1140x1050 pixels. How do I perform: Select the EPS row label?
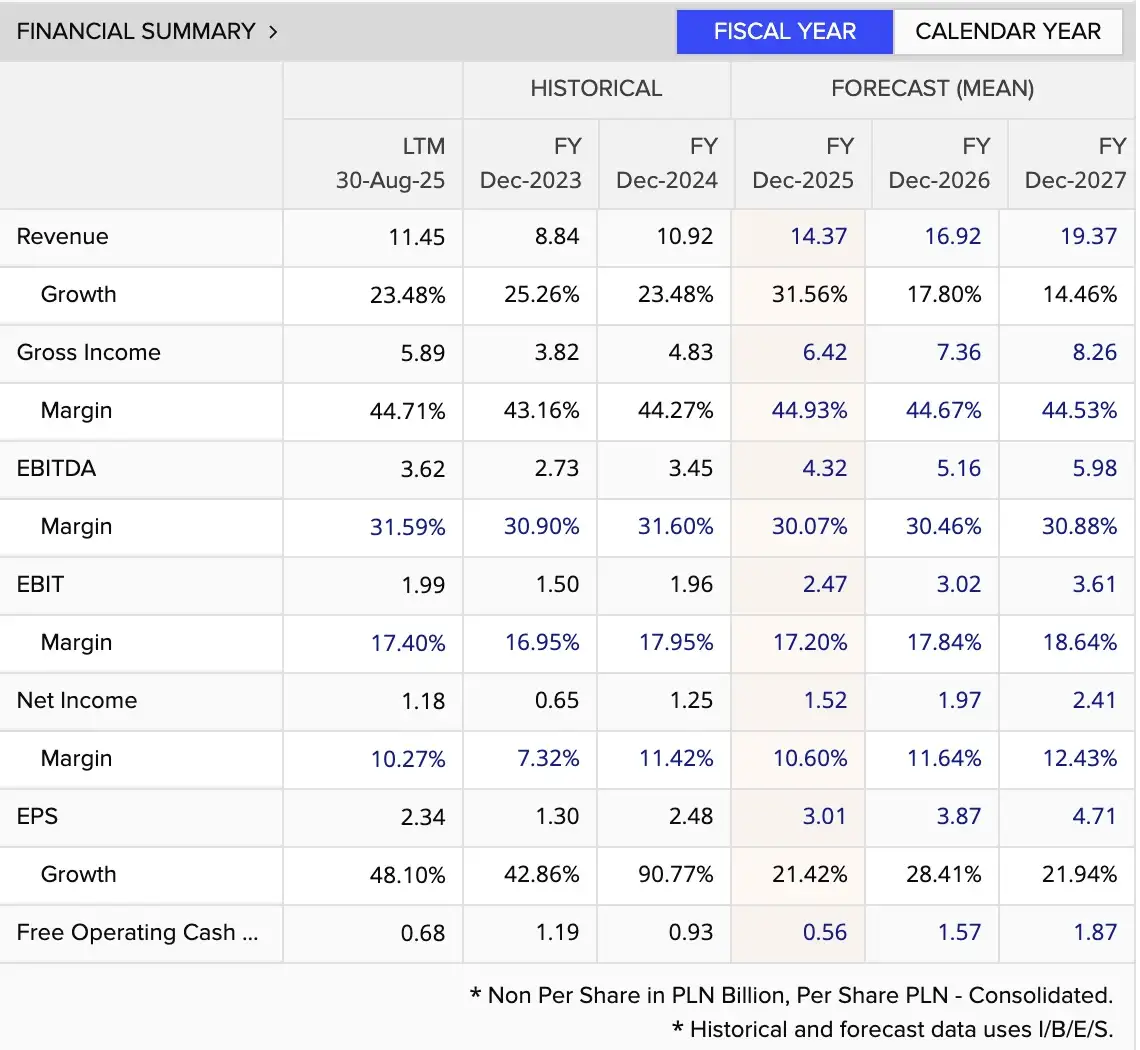37,817
